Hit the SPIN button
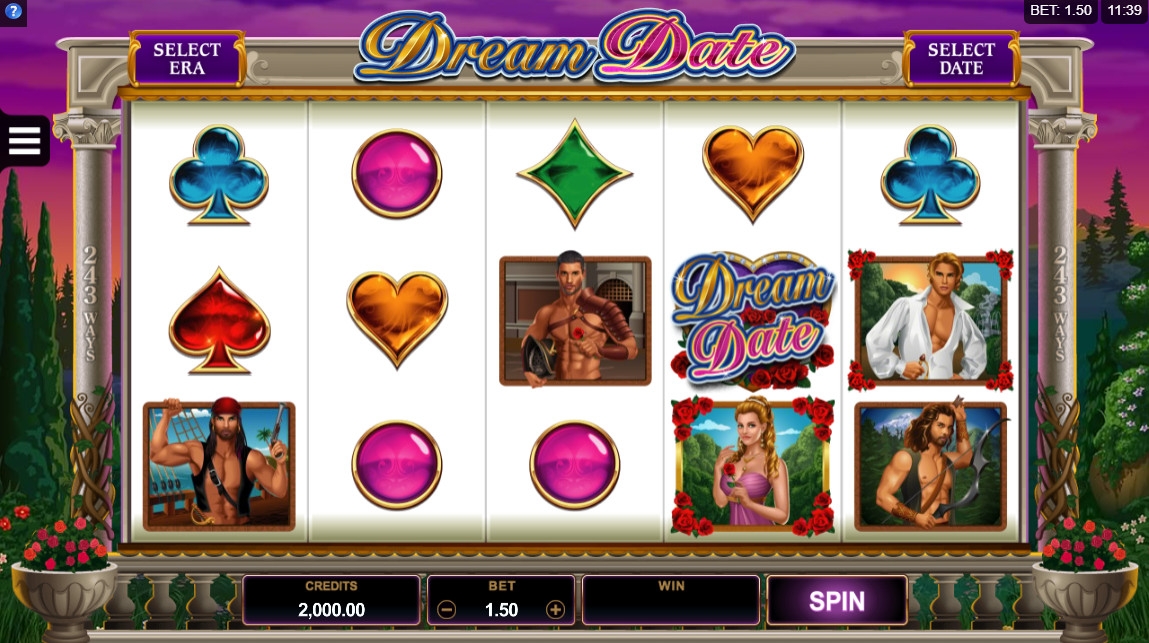The image size is (1149, 643). coord(837,600)
